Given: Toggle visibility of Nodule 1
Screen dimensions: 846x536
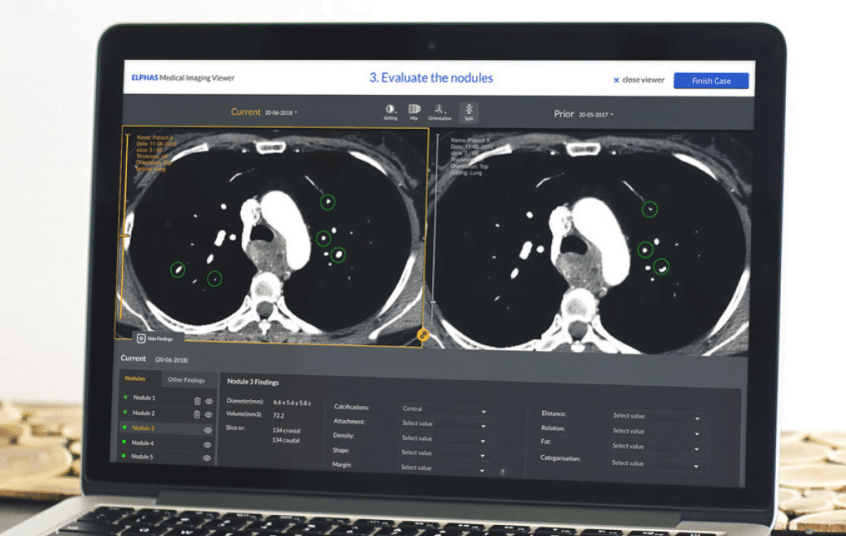Looking at the screenshot, I should pyautogui.click(x=208, y=401).
